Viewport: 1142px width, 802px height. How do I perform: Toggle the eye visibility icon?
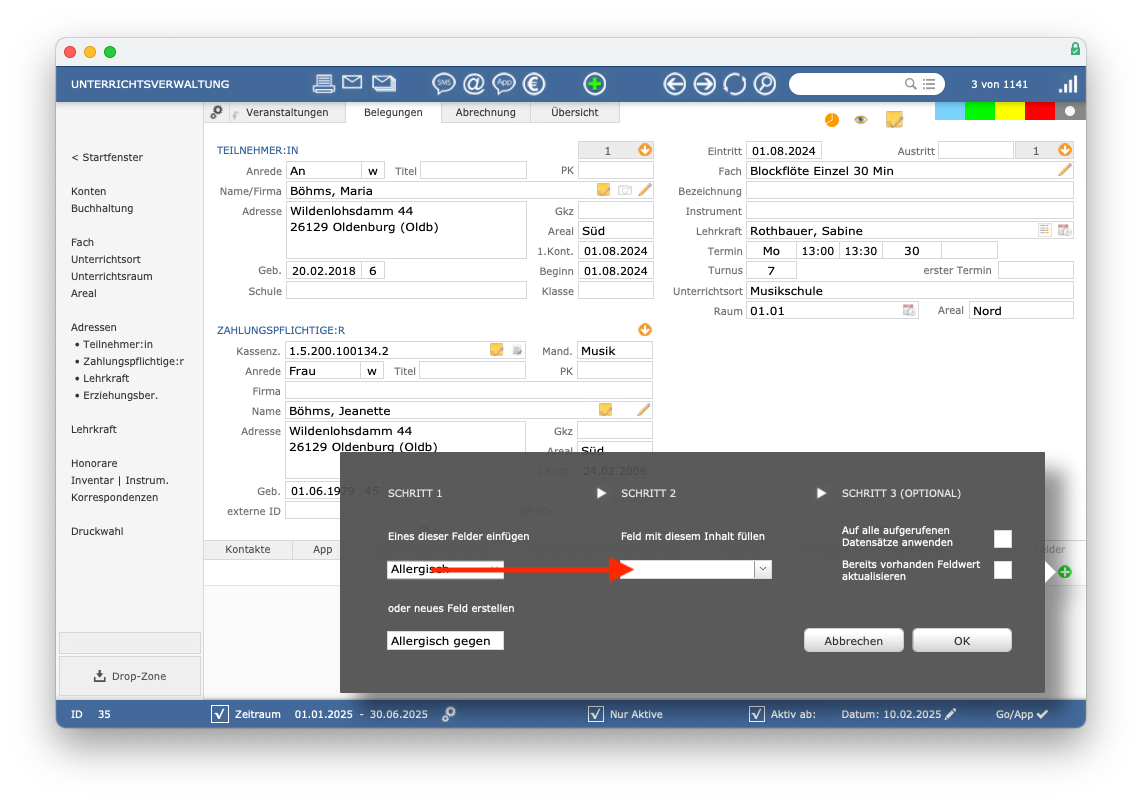[x=861, y=119]
